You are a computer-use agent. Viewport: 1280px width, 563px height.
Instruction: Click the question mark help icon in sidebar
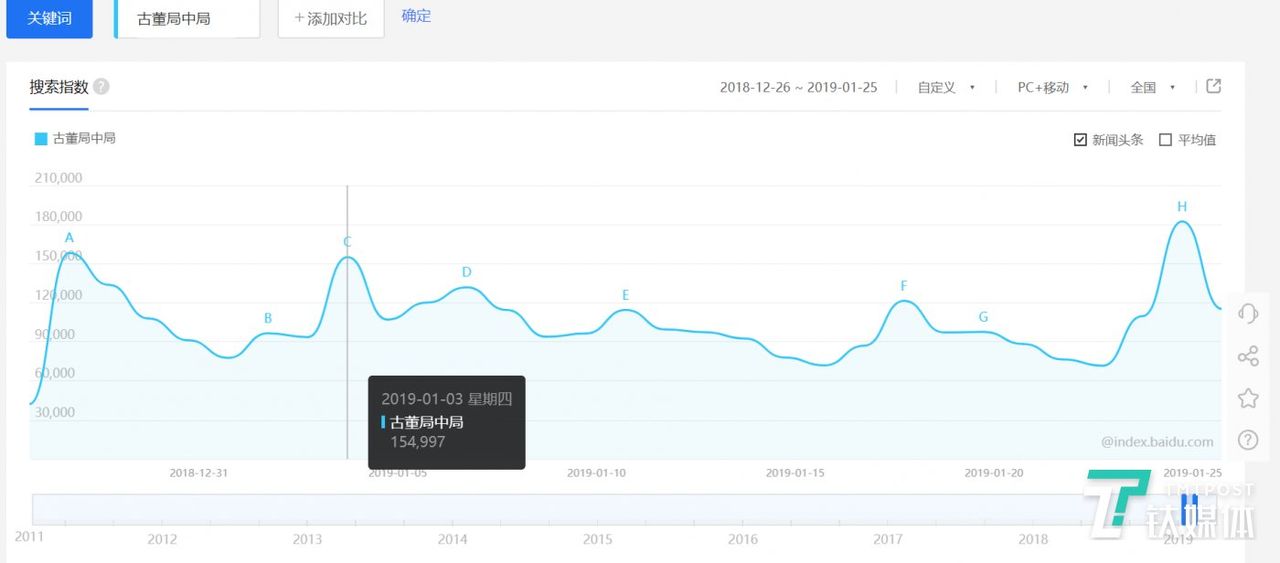[x=1247, y=439]
